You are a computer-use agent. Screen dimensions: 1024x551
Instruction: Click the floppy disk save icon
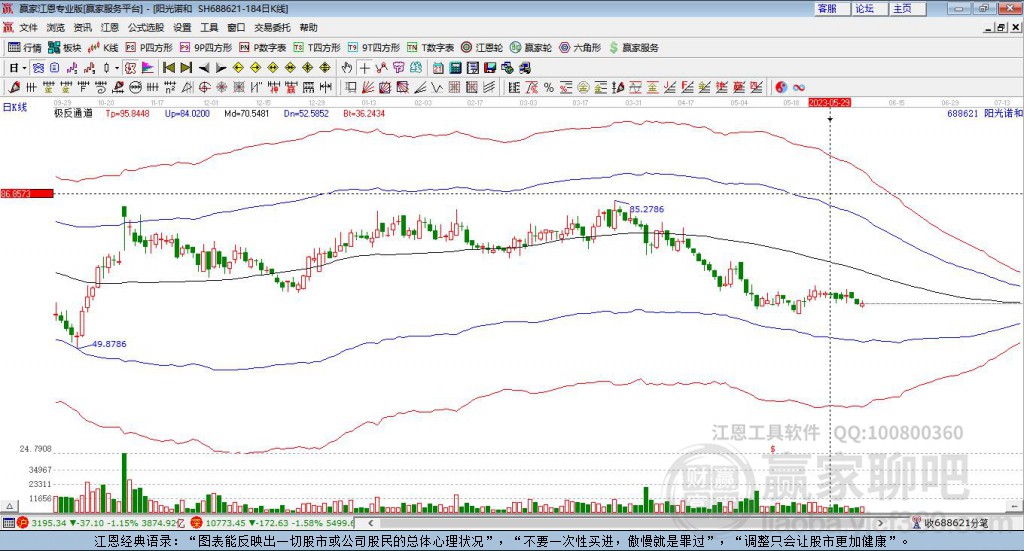(x=490, y=68)
